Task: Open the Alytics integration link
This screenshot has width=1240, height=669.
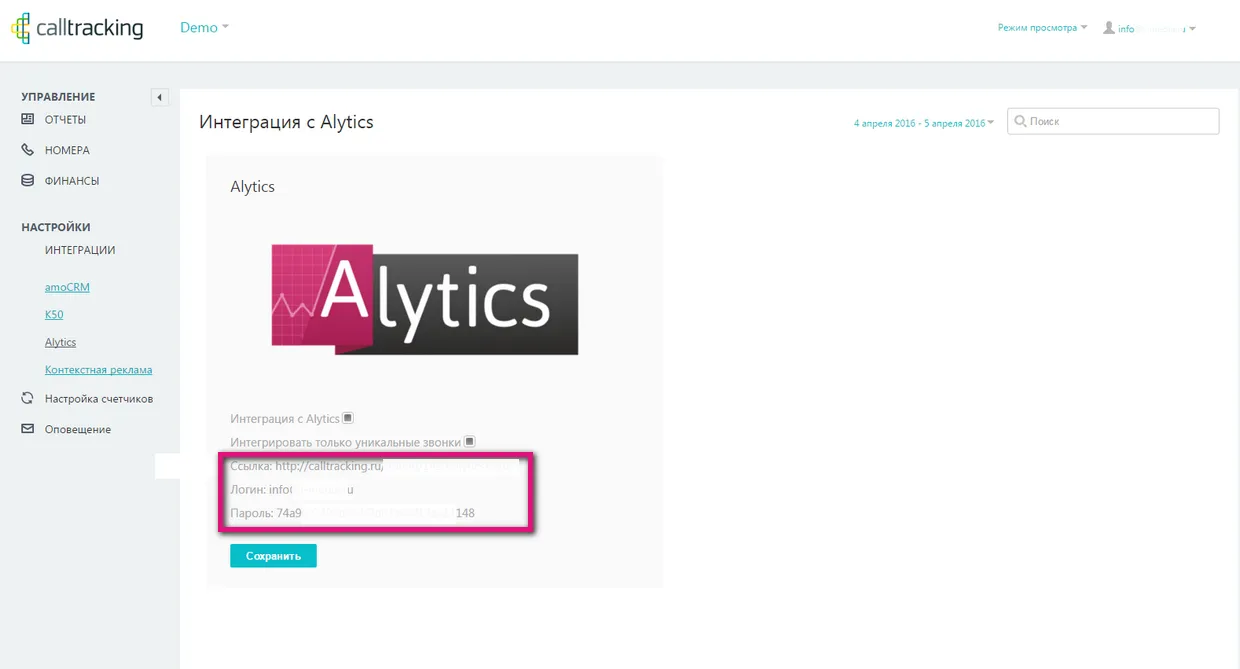Action: click(x=60, y=342)
